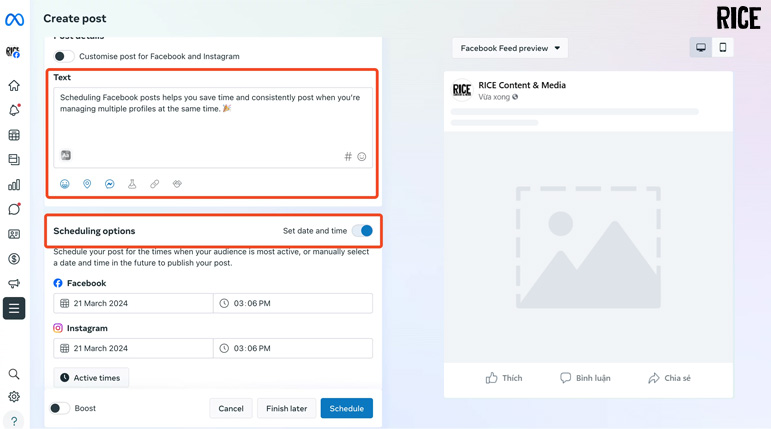The image size is (771, 429).
Task: Insert link using the chain icon
Action: tap(155, 184)
